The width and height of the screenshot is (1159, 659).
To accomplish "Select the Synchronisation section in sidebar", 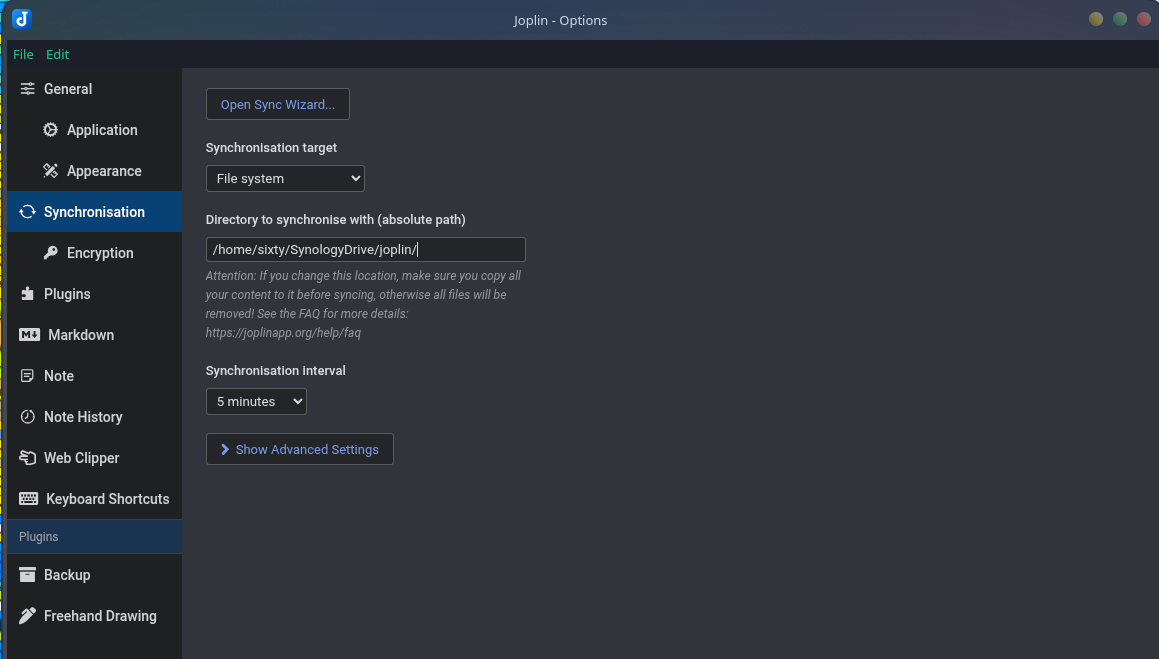I will pyautogui.click(x=94, y=212).
